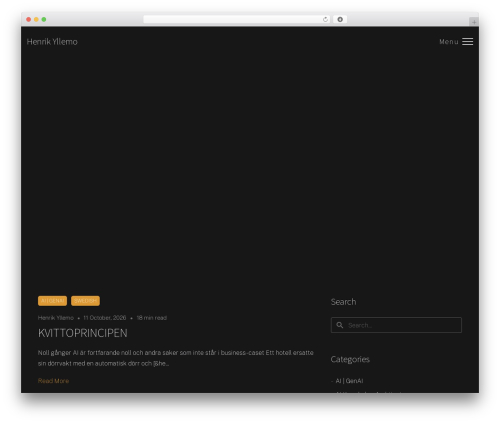Click the browser reload icon
The image size is (500, 423).
click(x=325, y=19)
